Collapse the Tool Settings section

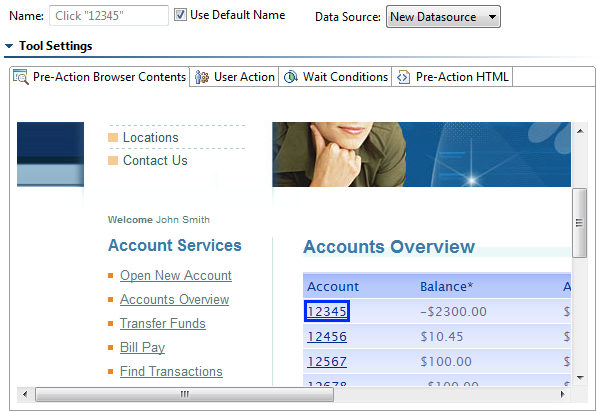[9, 46]
